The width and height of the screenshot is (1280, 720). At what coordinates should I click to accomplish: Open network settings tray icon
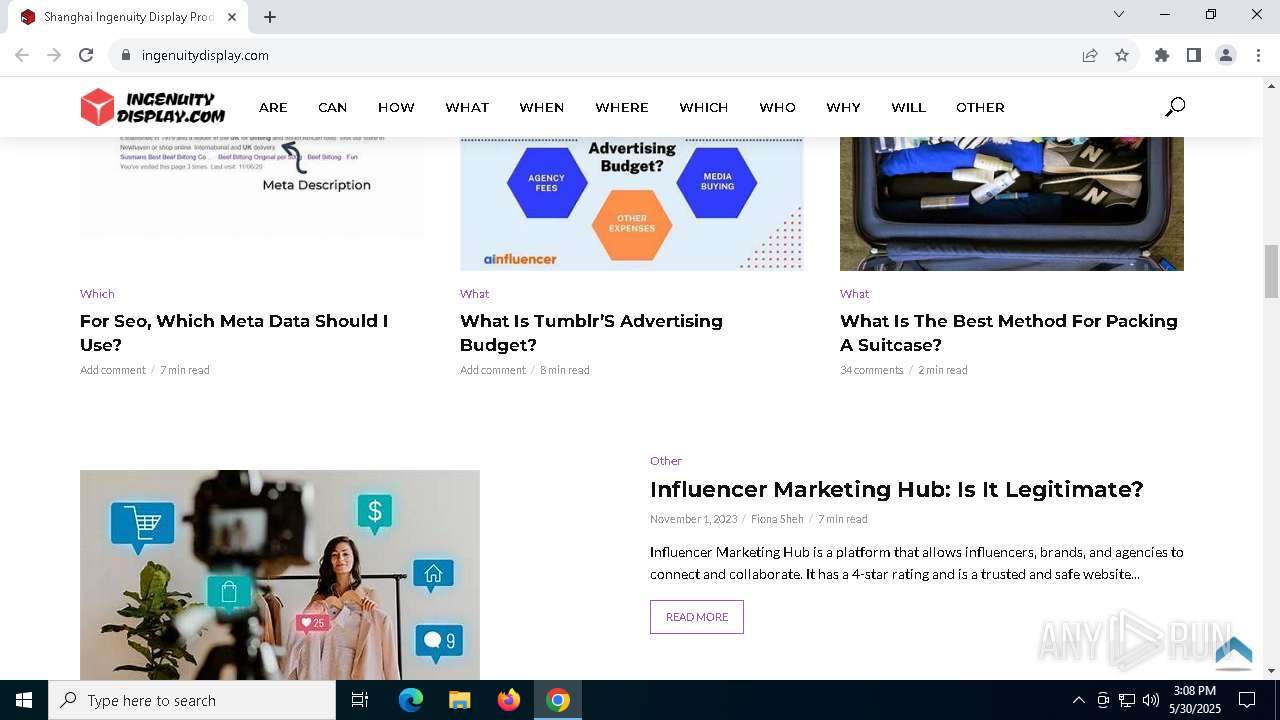click(1127, 700)
